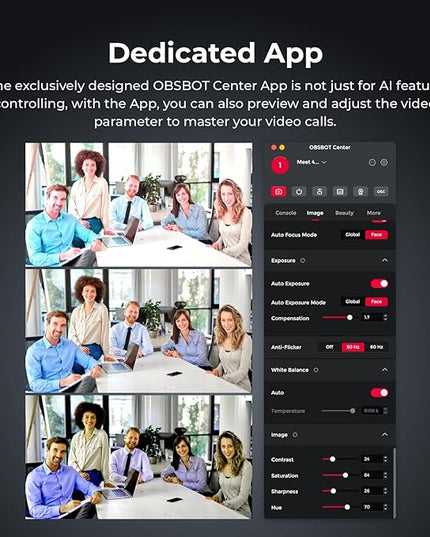Click the Compensation value field

click(372, 317)
